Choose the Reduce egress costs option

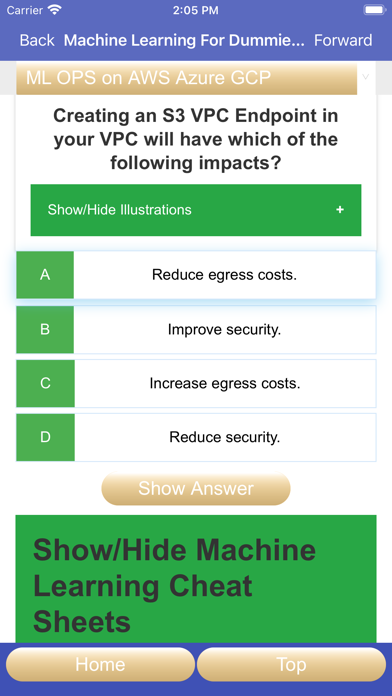coord(225,275)
